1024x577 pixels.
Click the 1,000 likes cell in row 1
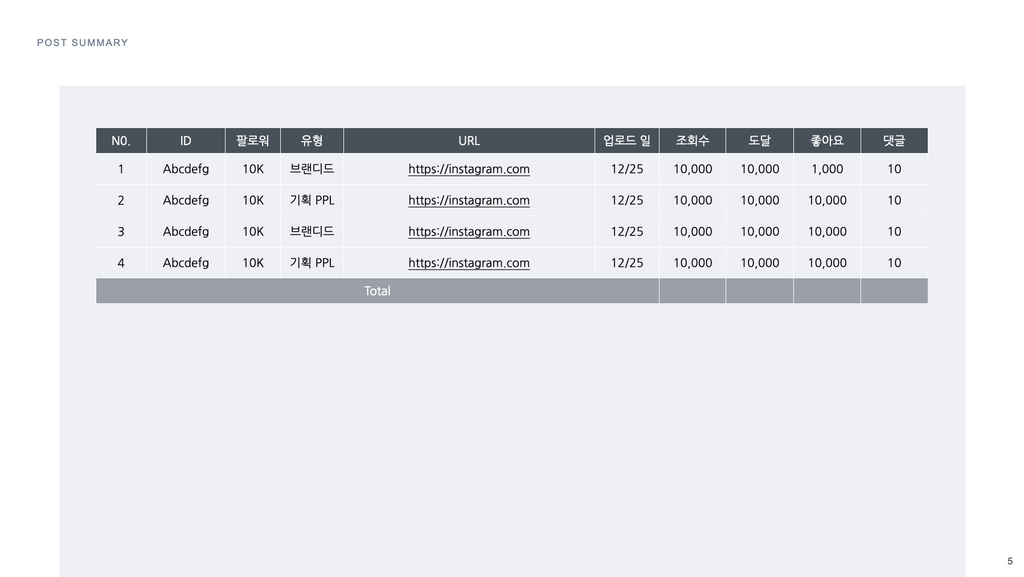click(x=827, y=169)
